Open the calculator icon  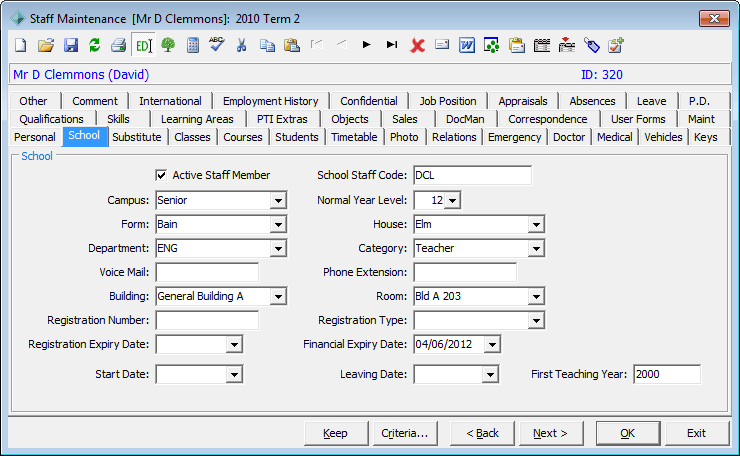click(x=193, y=45)
